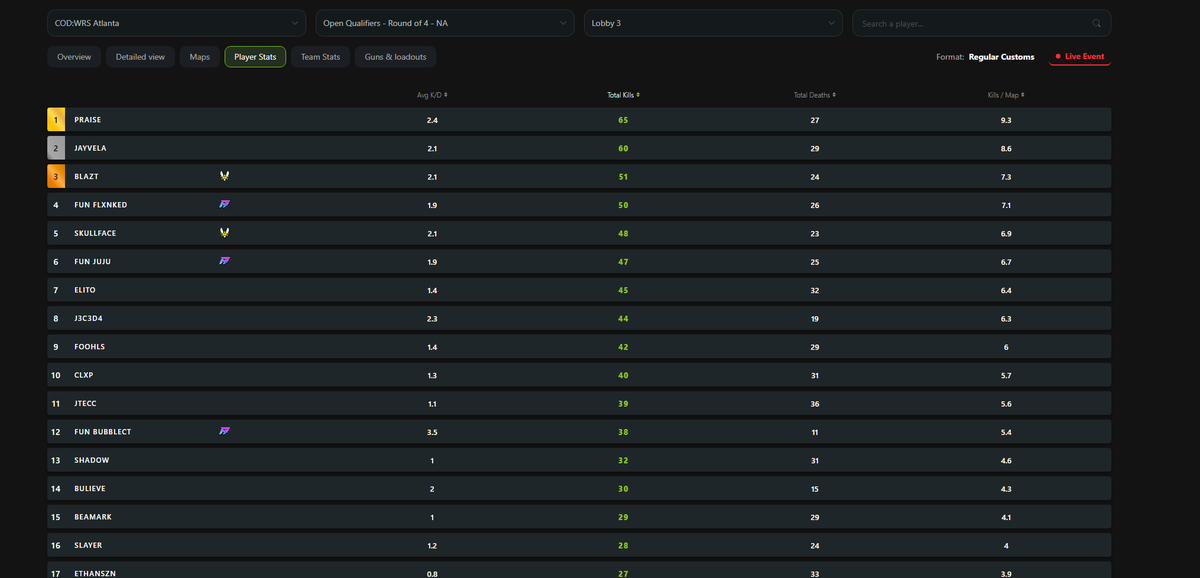Select player JTECC
This screenshot has width=1200, height=578.
coord(86,403)
